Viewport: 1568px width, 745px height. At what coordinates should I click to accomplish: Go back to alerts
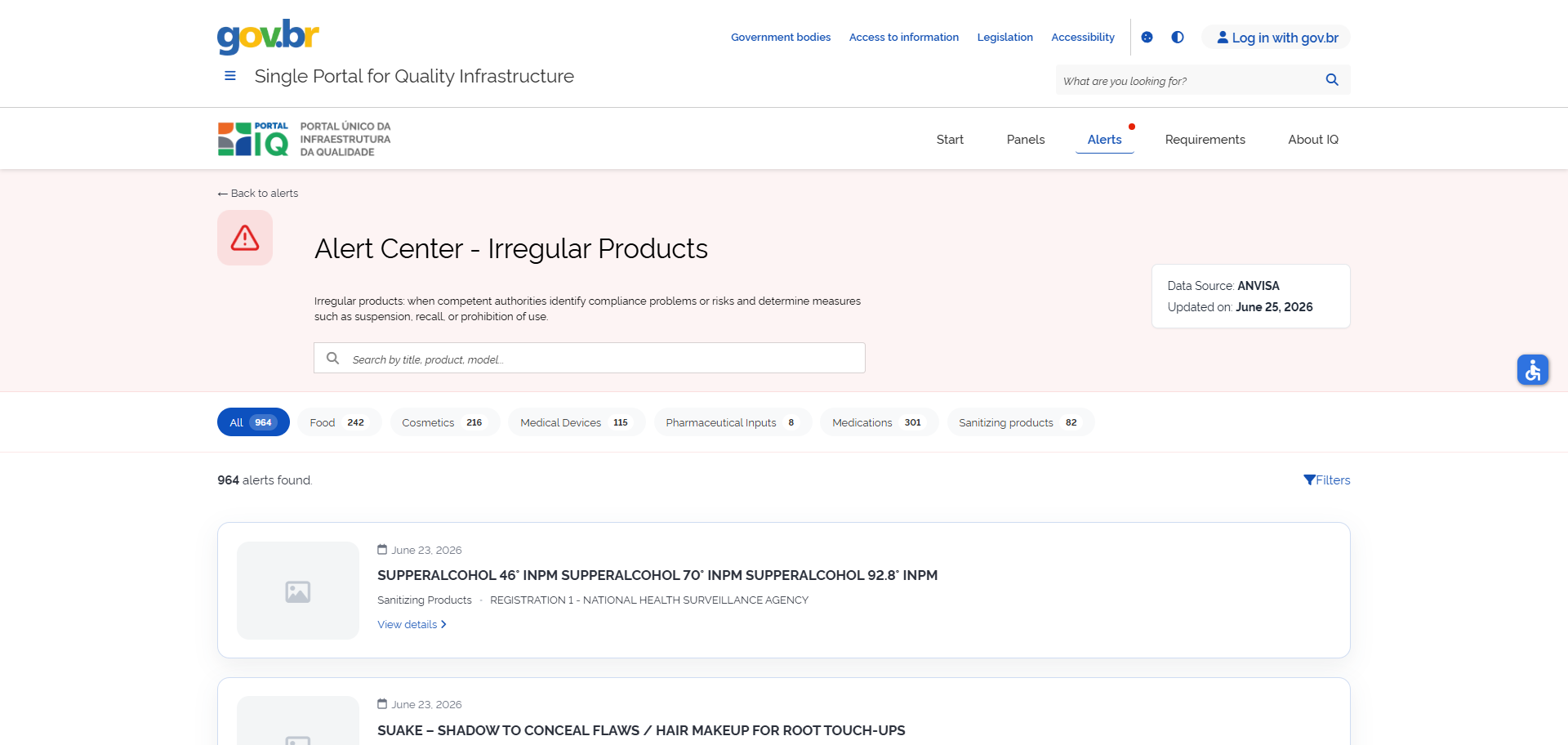pos(258,194)
